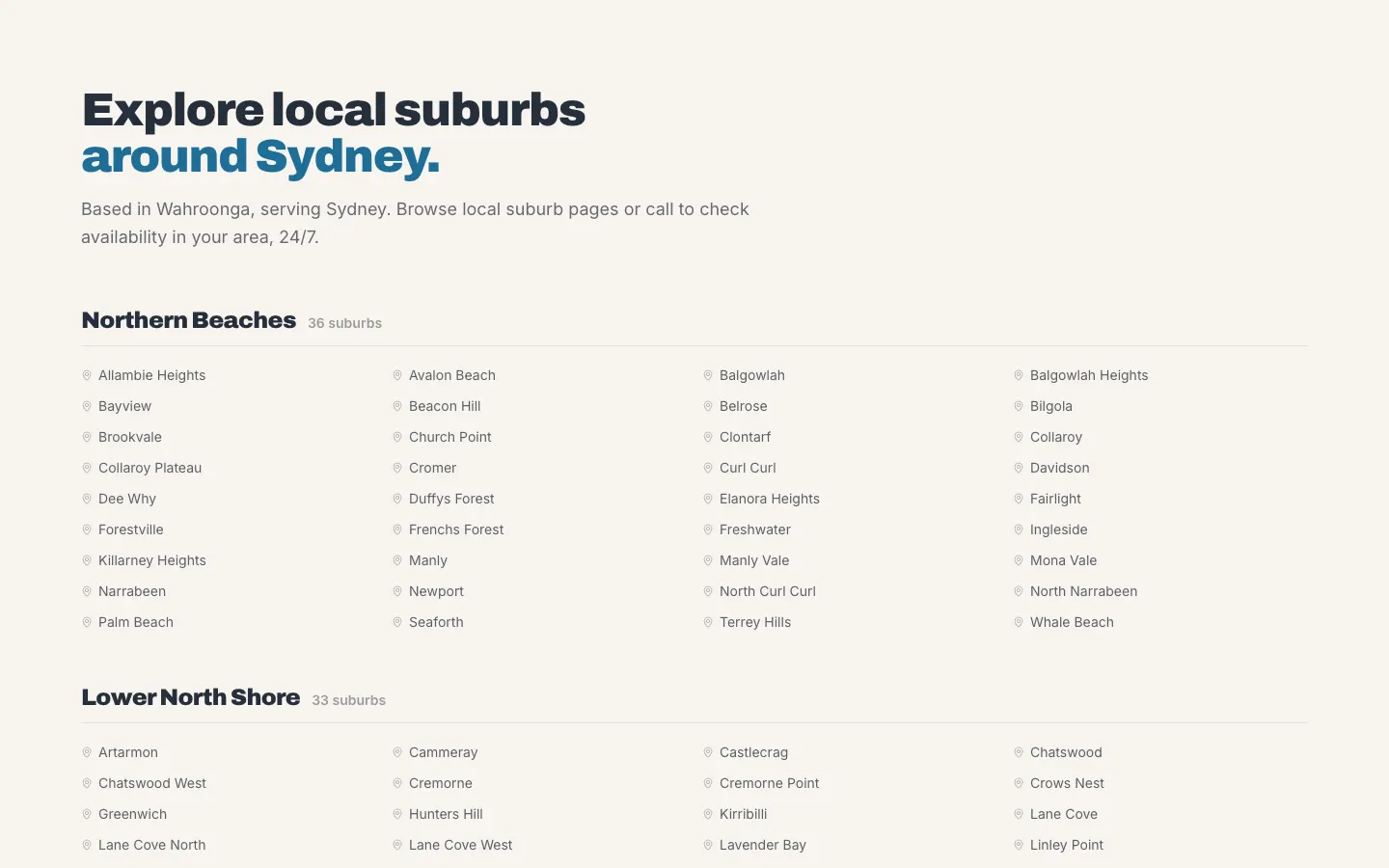This screenshot has height=868, width=1389.
Task: Click the location pin beside Church Point
Action: click(397, 437)
